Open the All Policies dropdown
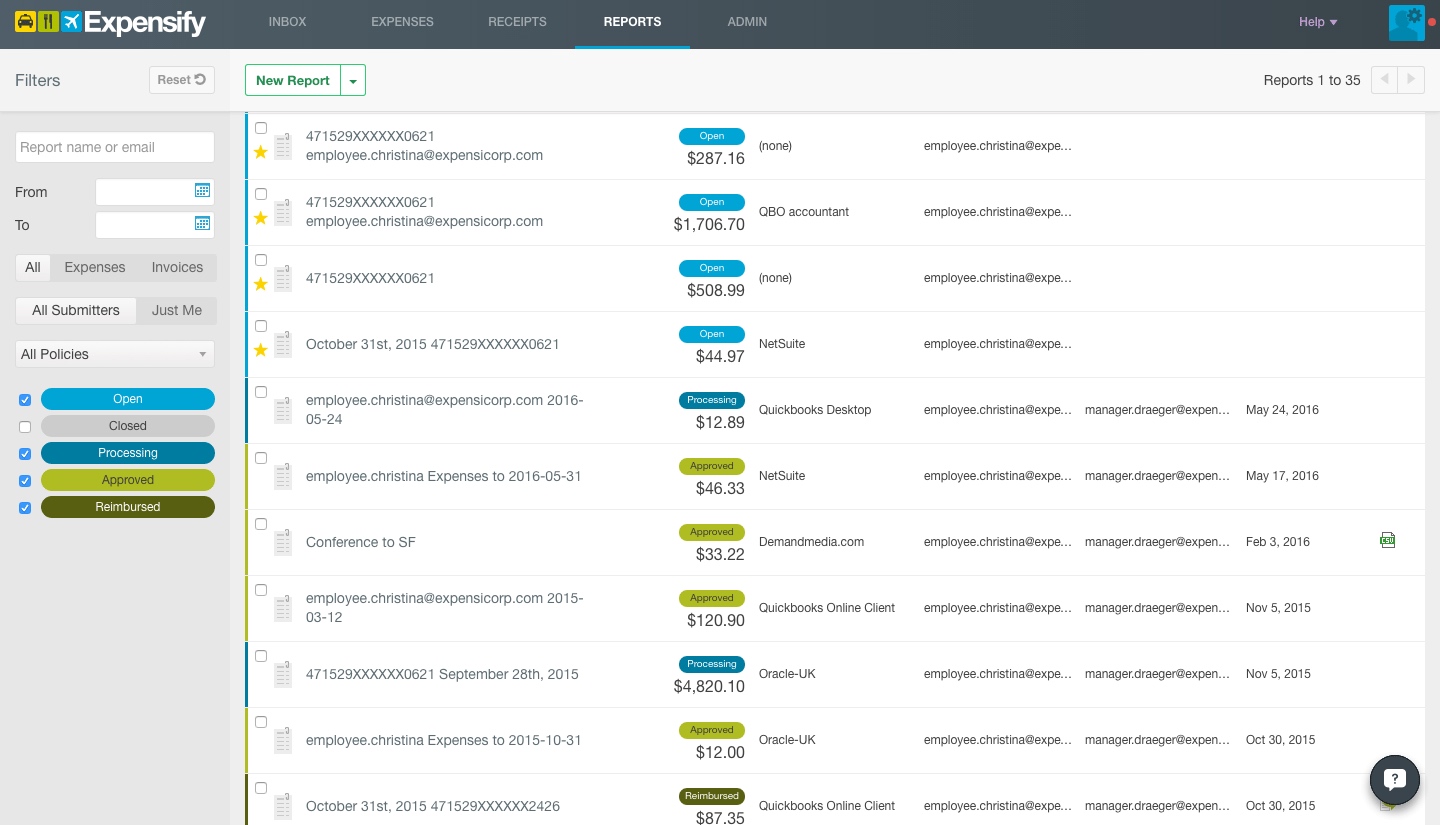This screenshot has height=825, width=1440. coord(115,354)
